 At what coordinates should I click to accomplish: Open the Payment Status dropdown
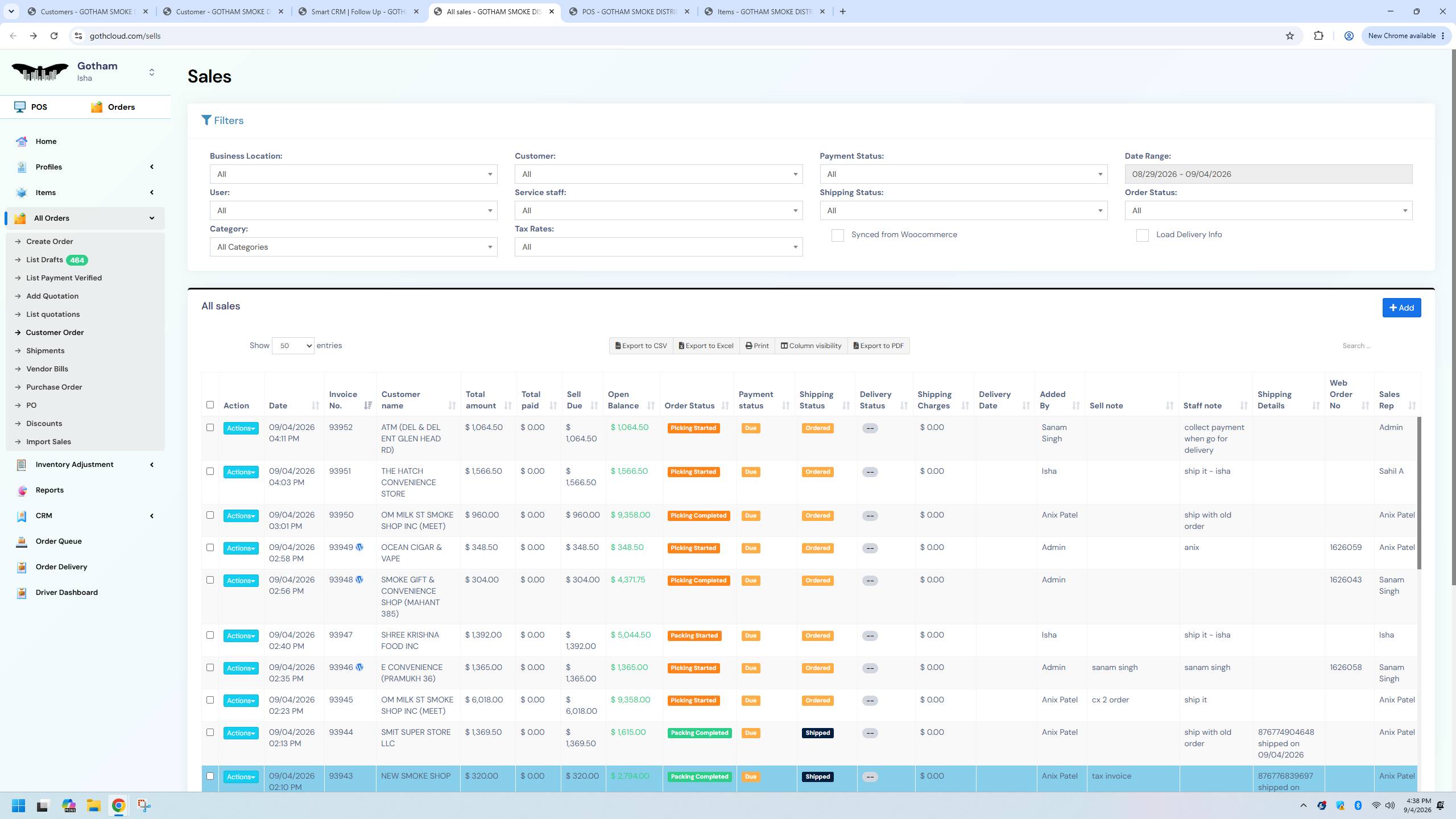[963, 174]
